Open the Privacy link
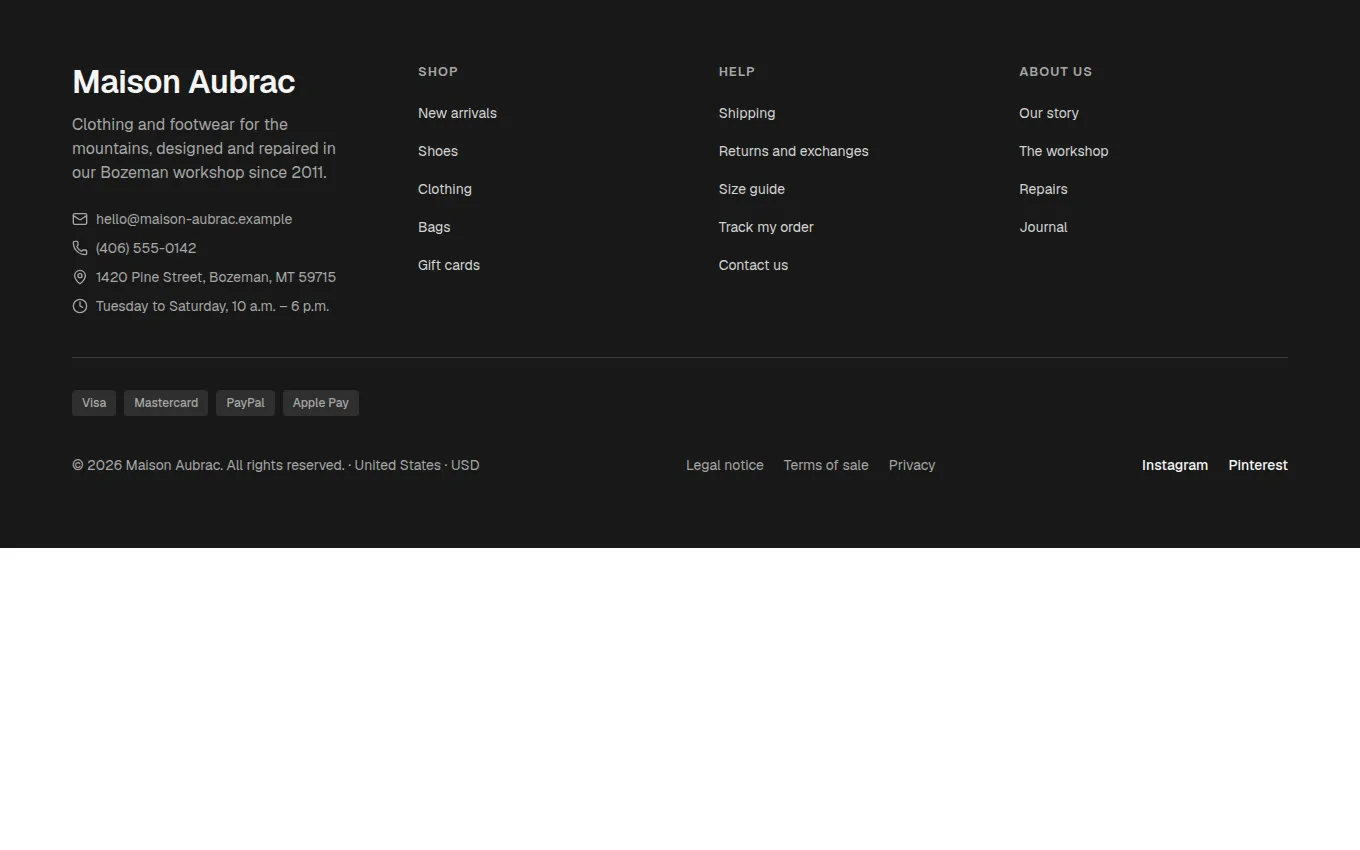Screen dimensions: 1360x850 (x=912, y=465)
